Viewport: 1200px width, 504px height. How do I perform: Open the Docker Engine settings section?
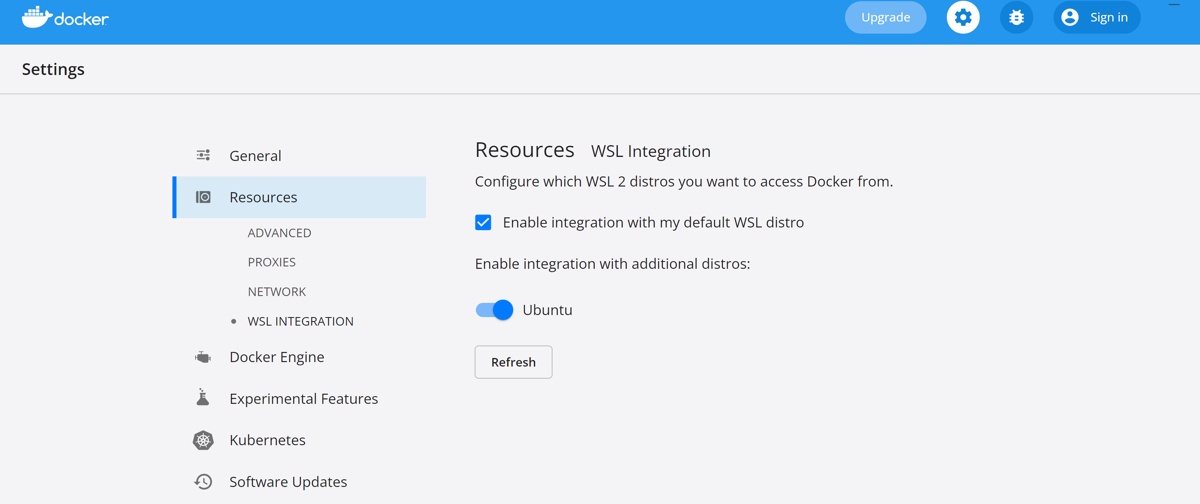(277, 357)
